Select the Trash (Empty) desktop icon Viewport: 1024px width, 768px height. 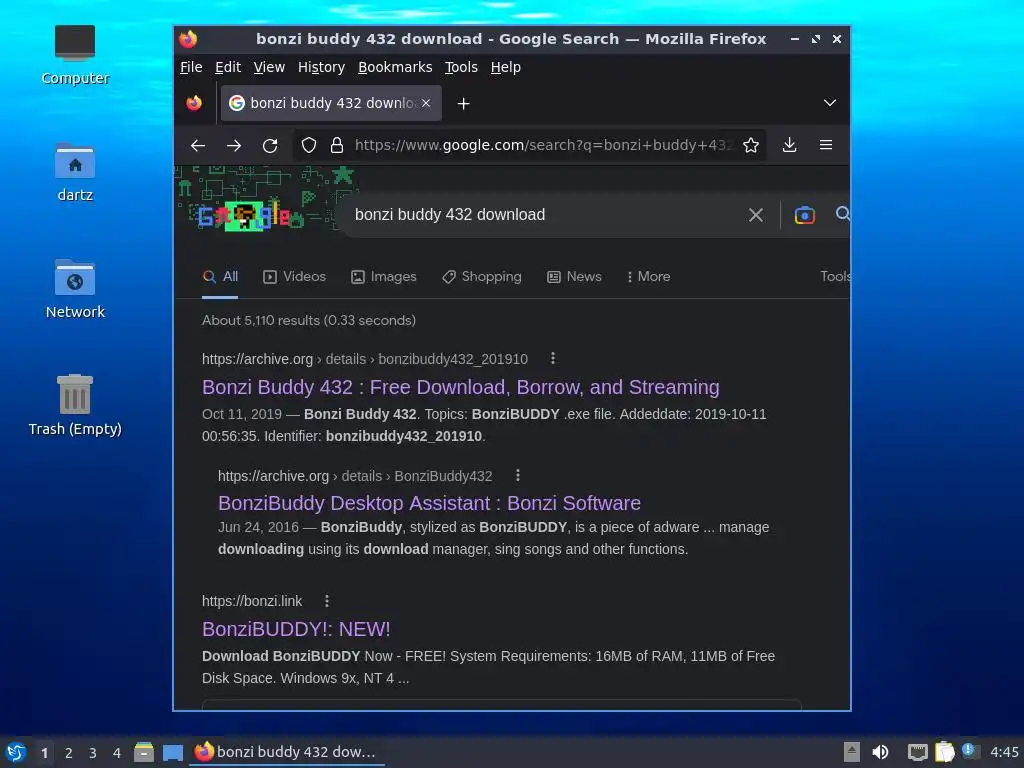click(x=75, y=405)
